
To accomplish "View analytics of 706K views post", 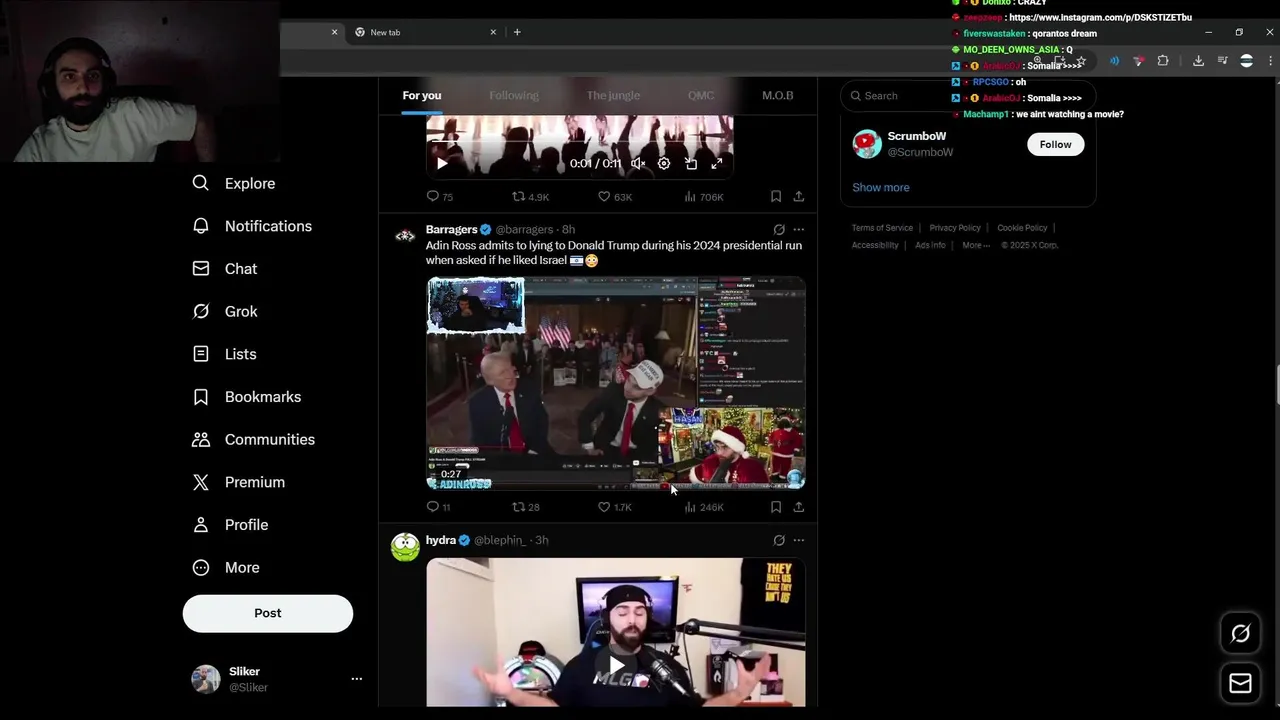I will [x=704, y=197].
